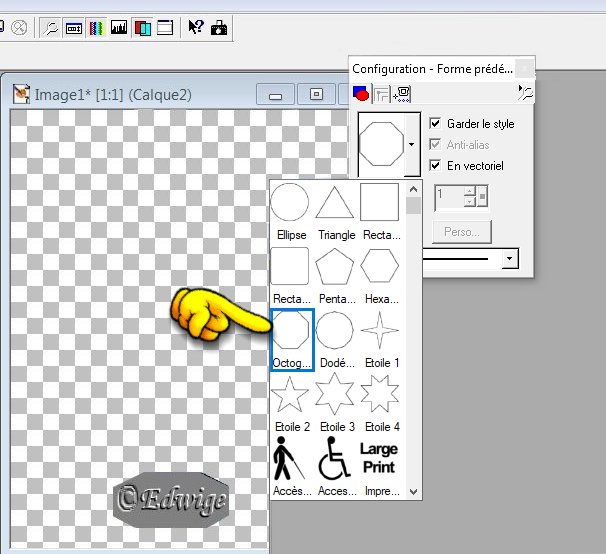This screenshot has height=554, width=606.
Task: Open the line width slider popup button
Action: pos(482,196)
